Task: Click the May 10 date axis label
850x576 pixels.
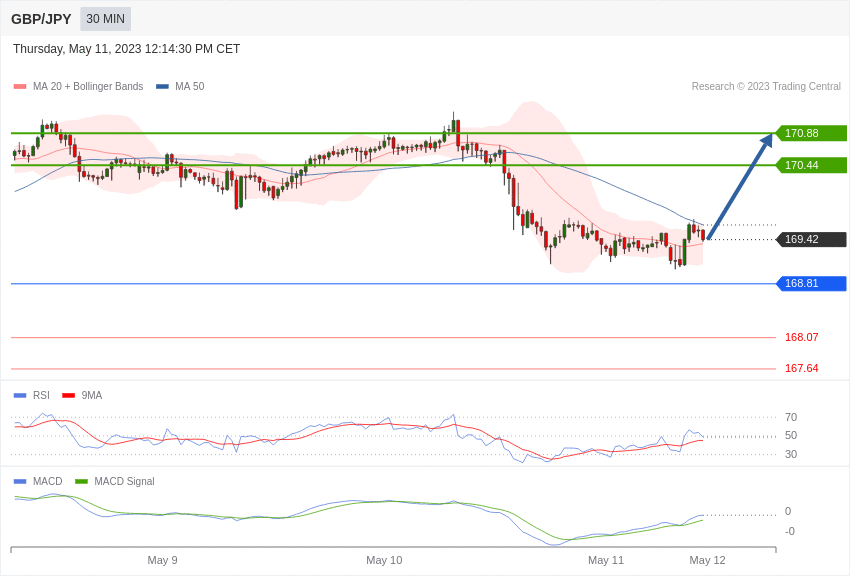Action: 384,560
